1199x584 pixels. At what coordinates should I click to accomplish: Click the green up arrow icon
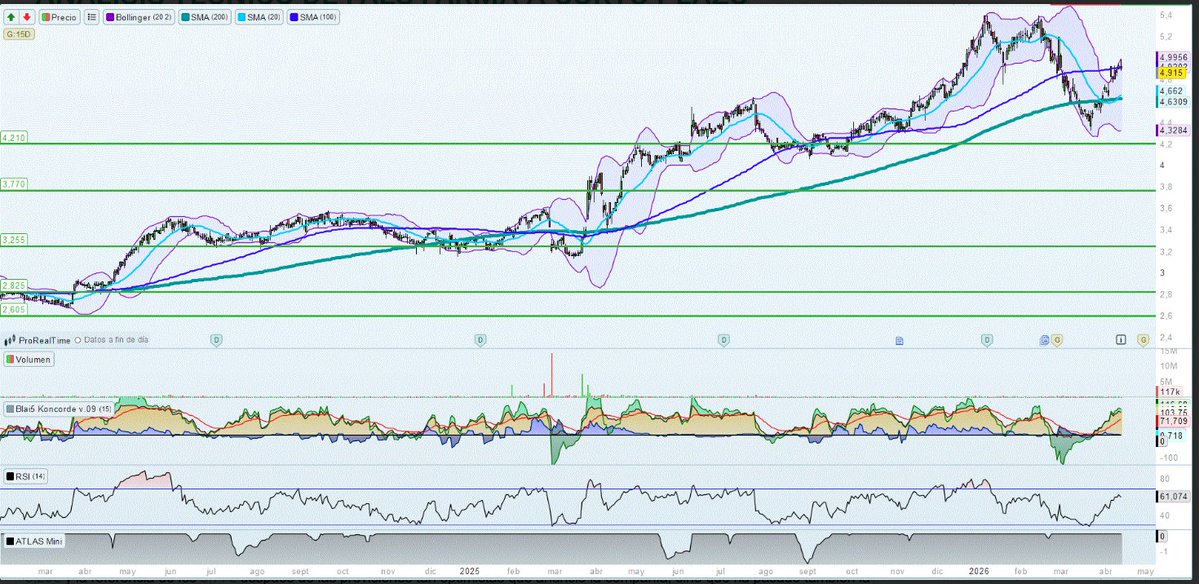click(11, 17)
